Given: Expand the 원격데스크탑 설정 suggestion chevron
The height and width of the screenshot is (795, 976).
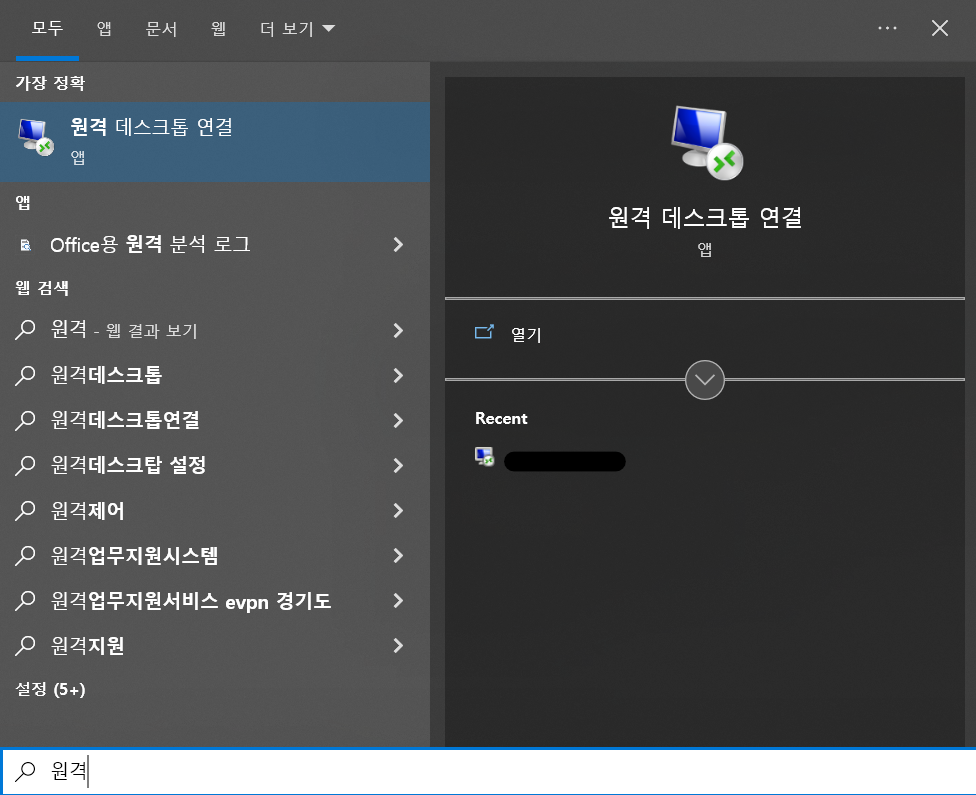Looking at the screenshot, I should click(398, 465).
